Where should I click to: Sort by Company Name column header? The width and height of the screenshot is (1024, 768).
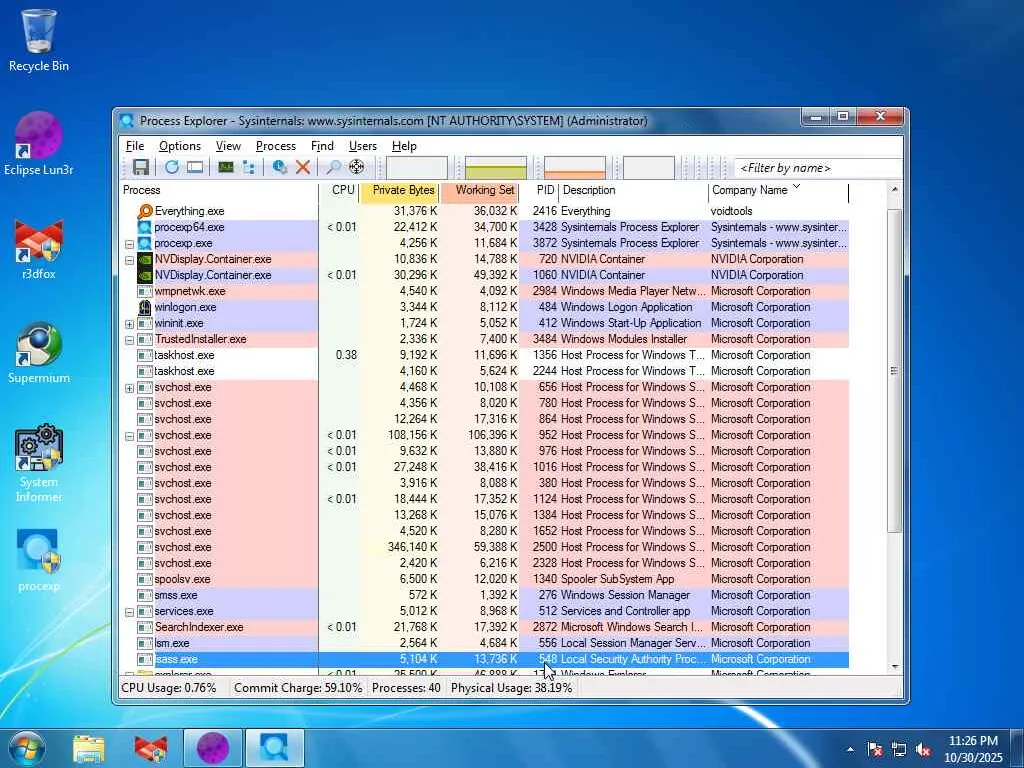pyautogui.click(x=778, y=190)
